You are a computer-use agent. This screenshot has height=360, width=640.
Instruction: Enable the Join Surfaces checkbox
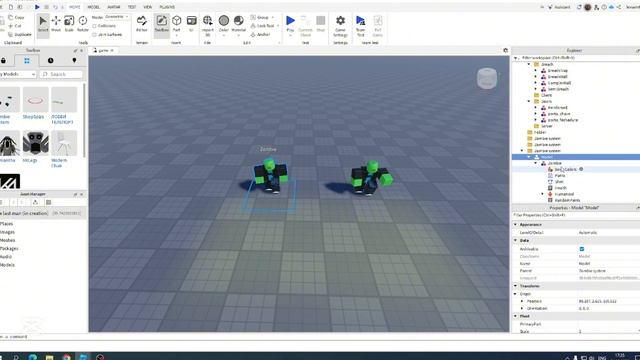coord(95,35)
